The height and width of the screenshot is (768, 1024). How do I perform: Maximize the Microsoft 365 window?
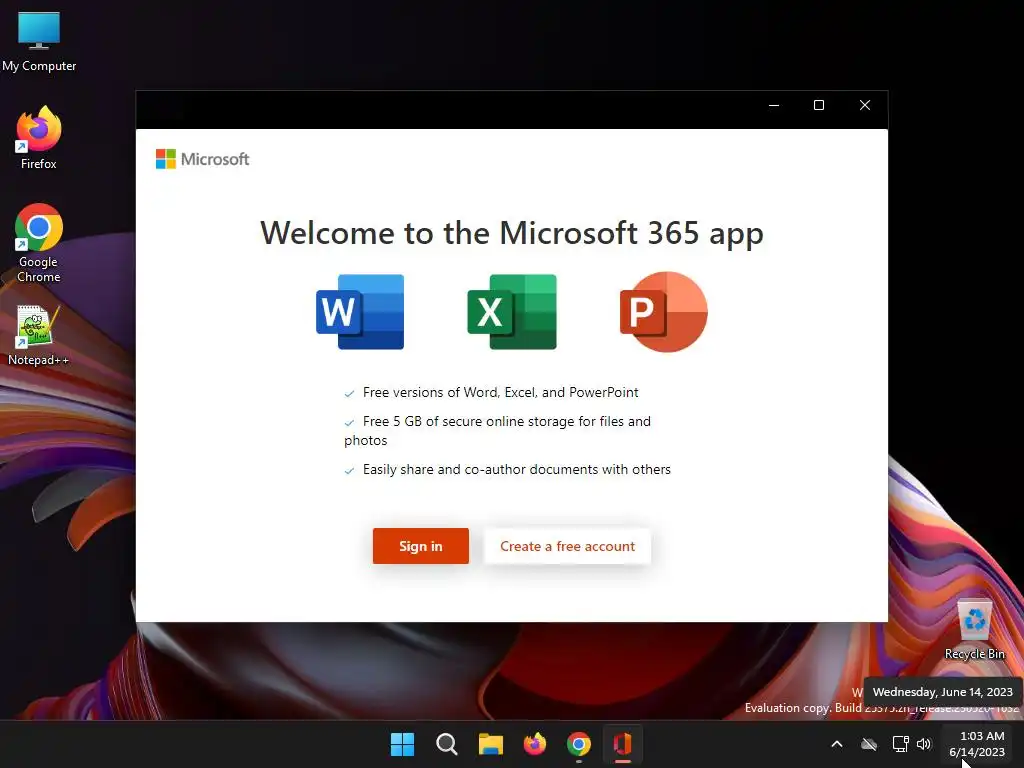coord(819,105)
